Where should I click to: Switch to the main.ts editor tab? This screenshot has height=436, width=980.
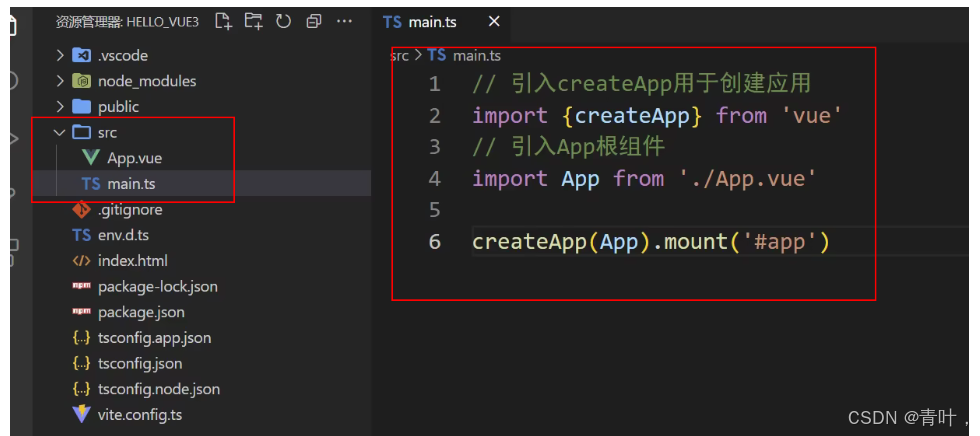tap(432, 22)
